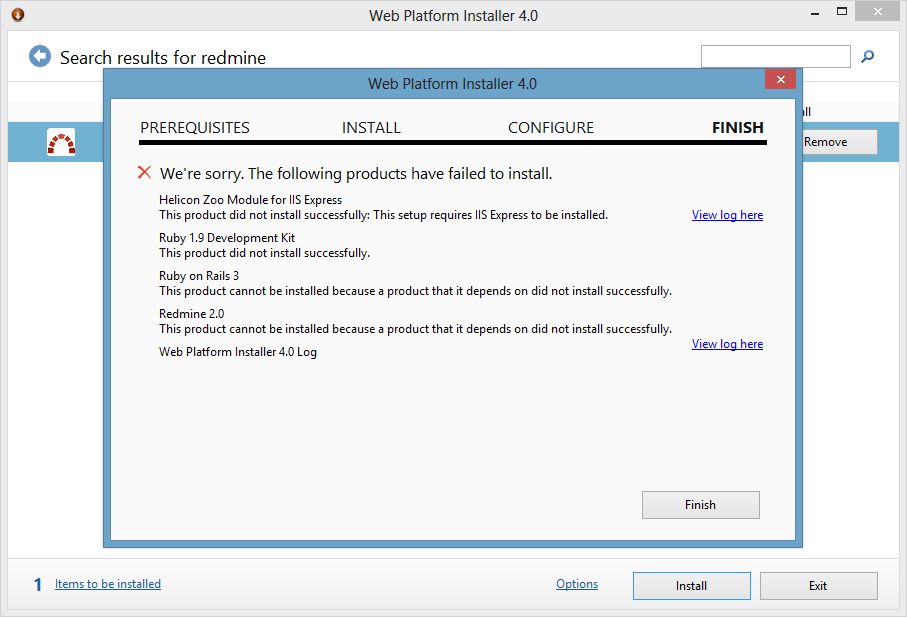Click 'We're sorry' failure heading

pos(356,173)
